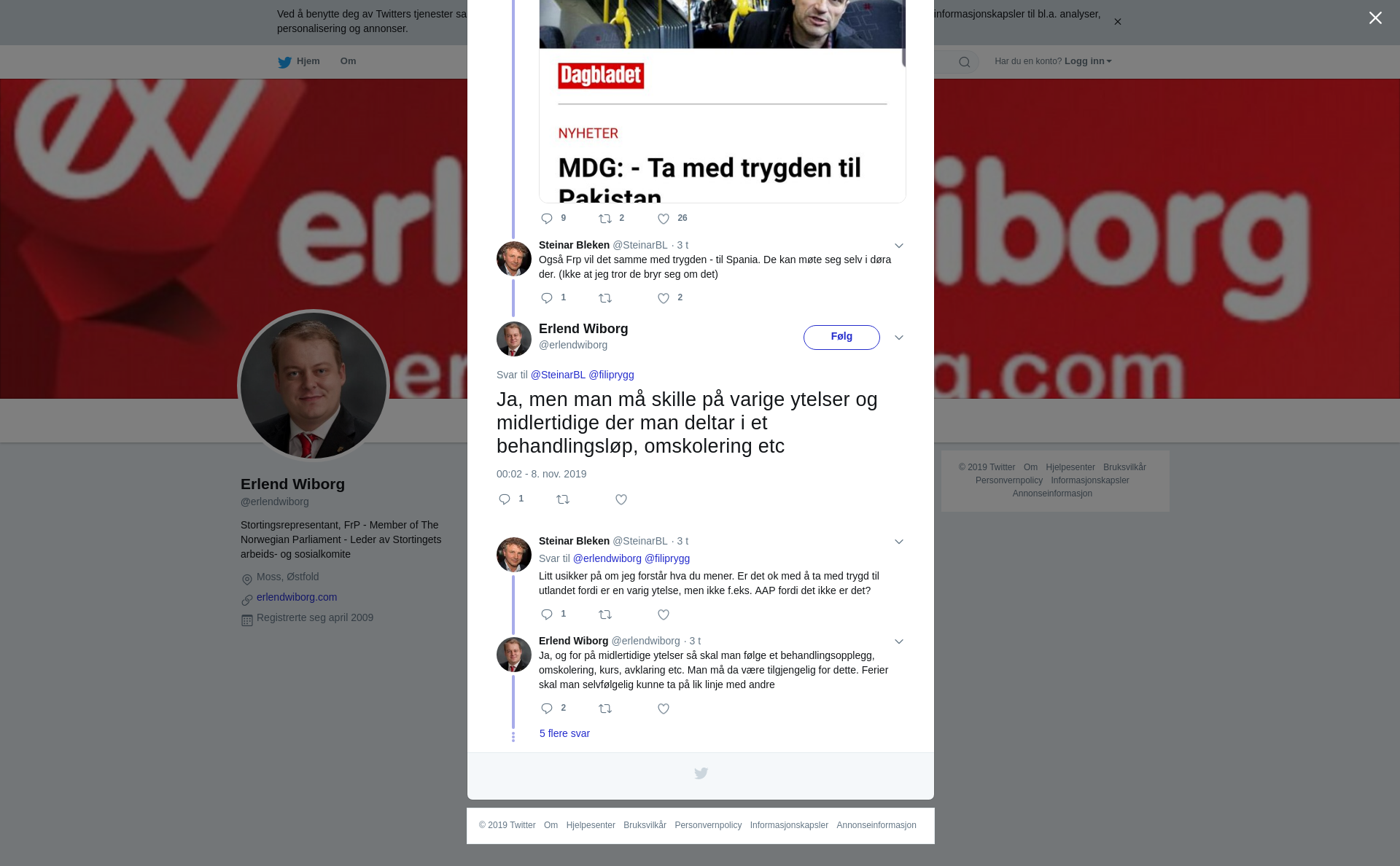Open the erlendwiborg.com profile link

[x=297, y=597]
